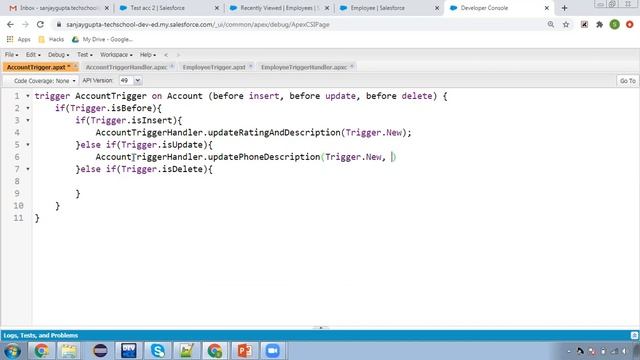Open the Edit menu
The width and height of the screenshot is (640, 360).
coord(33,55)
